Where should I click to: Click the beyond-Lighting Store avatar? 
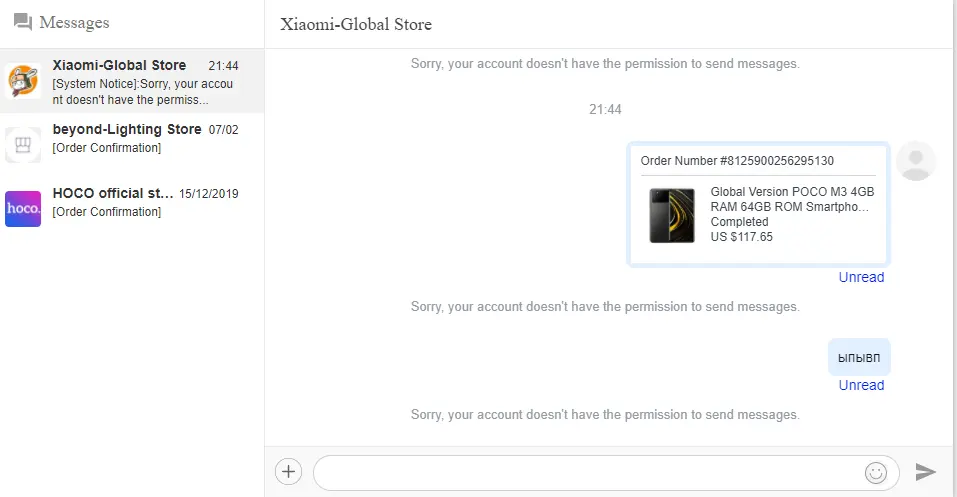tap(23, 145)
